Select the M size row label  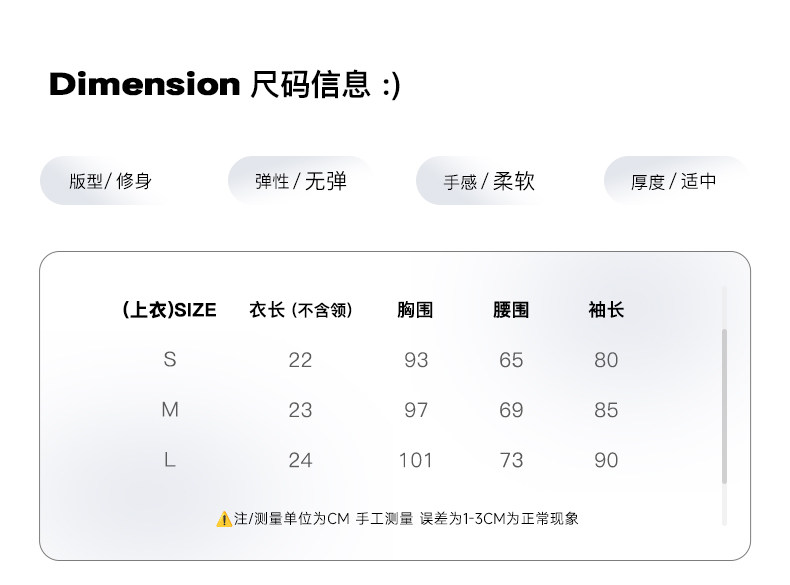pyautogui.click(x=170, y=410)
